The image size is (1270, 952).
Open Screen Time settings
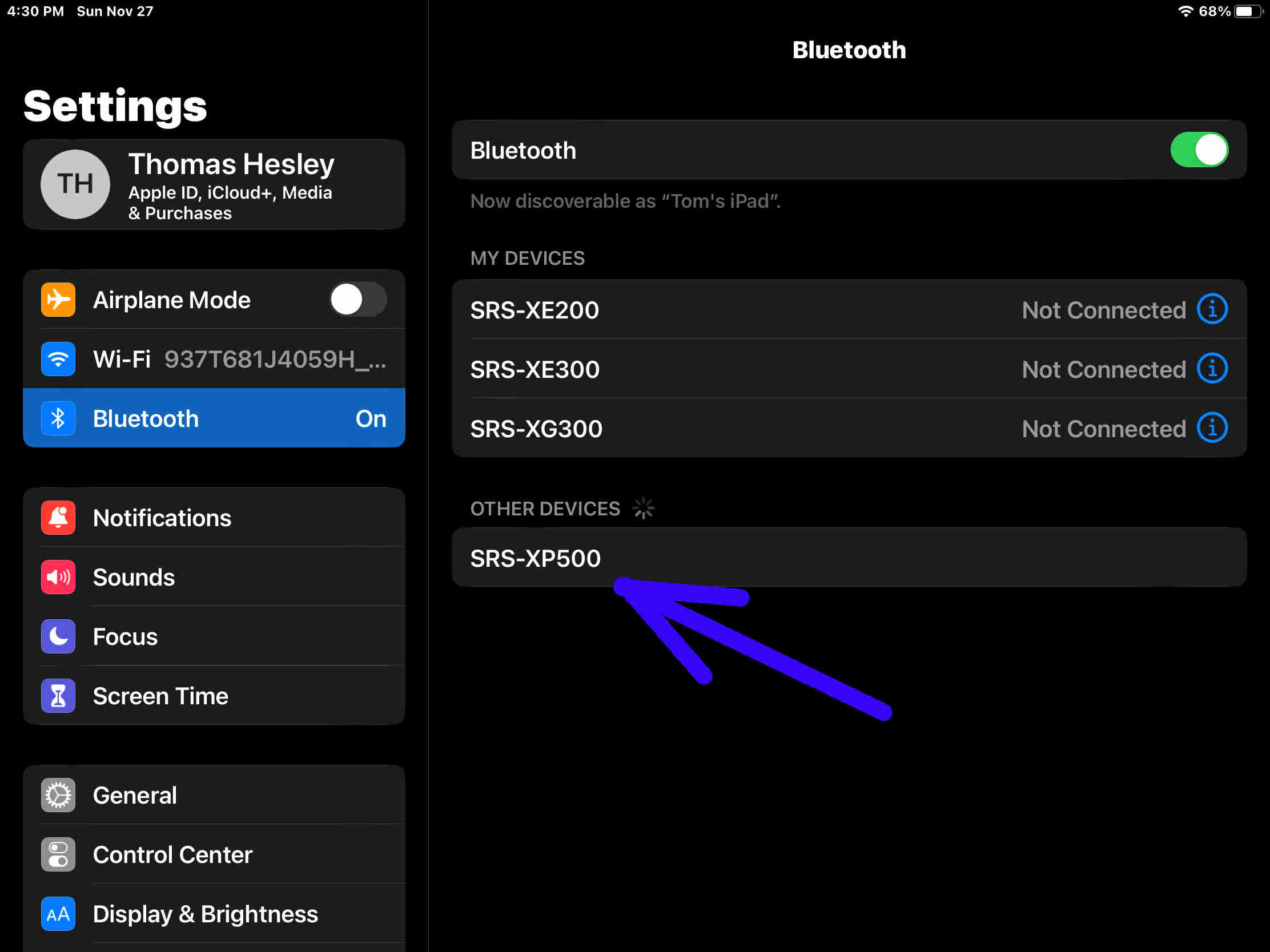pyautogui.click(x=214, y=696)
